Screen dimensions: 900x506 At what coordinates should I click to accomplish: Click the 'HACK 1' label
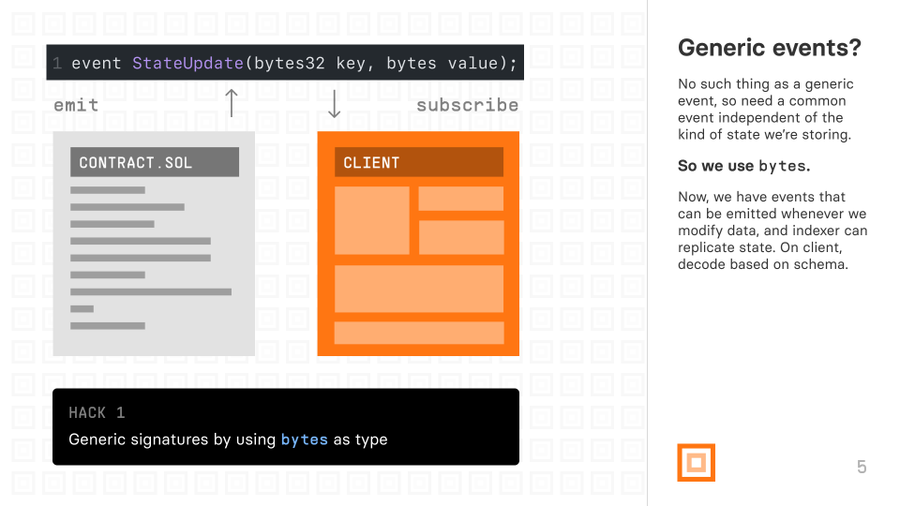tap(96, 412)
